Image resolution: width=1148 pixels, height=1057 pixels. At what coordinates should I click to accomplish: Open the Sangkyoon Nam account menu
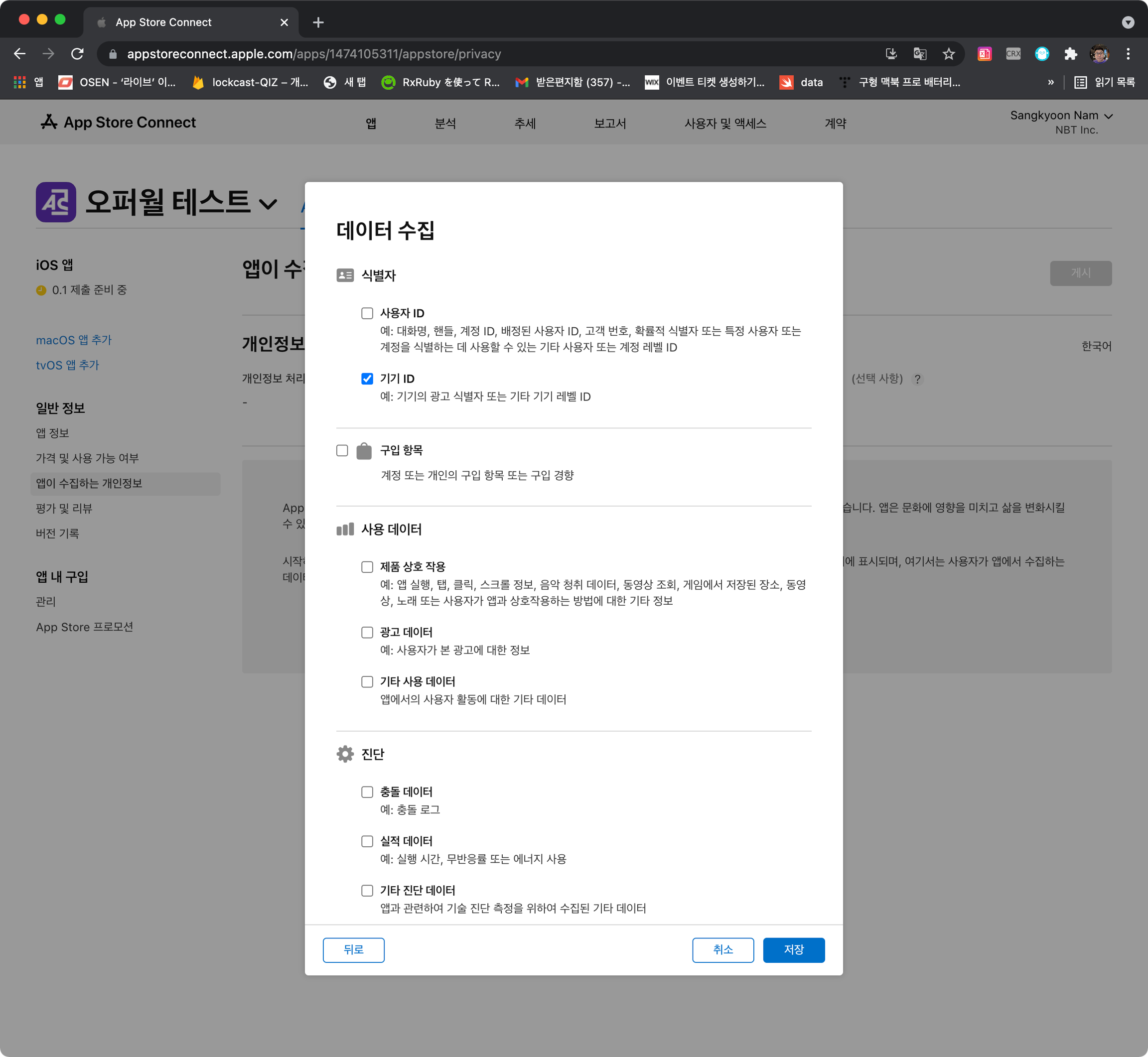click(x=1060, y=116)
